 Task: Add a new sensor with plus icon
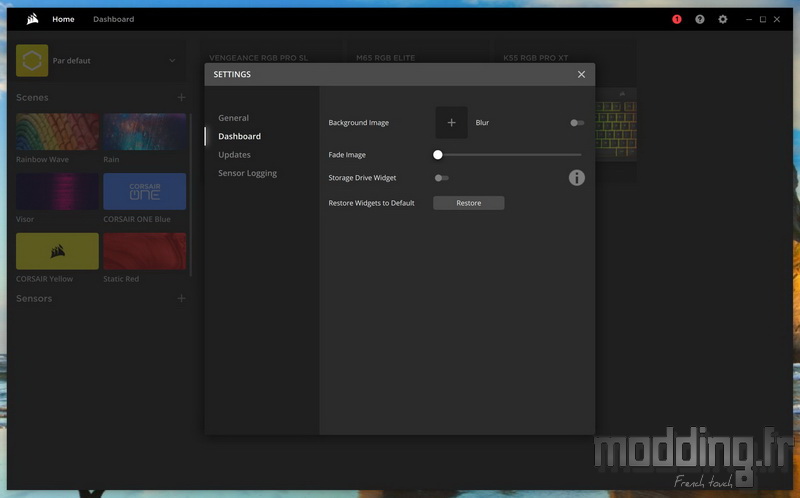pos(181,298)
